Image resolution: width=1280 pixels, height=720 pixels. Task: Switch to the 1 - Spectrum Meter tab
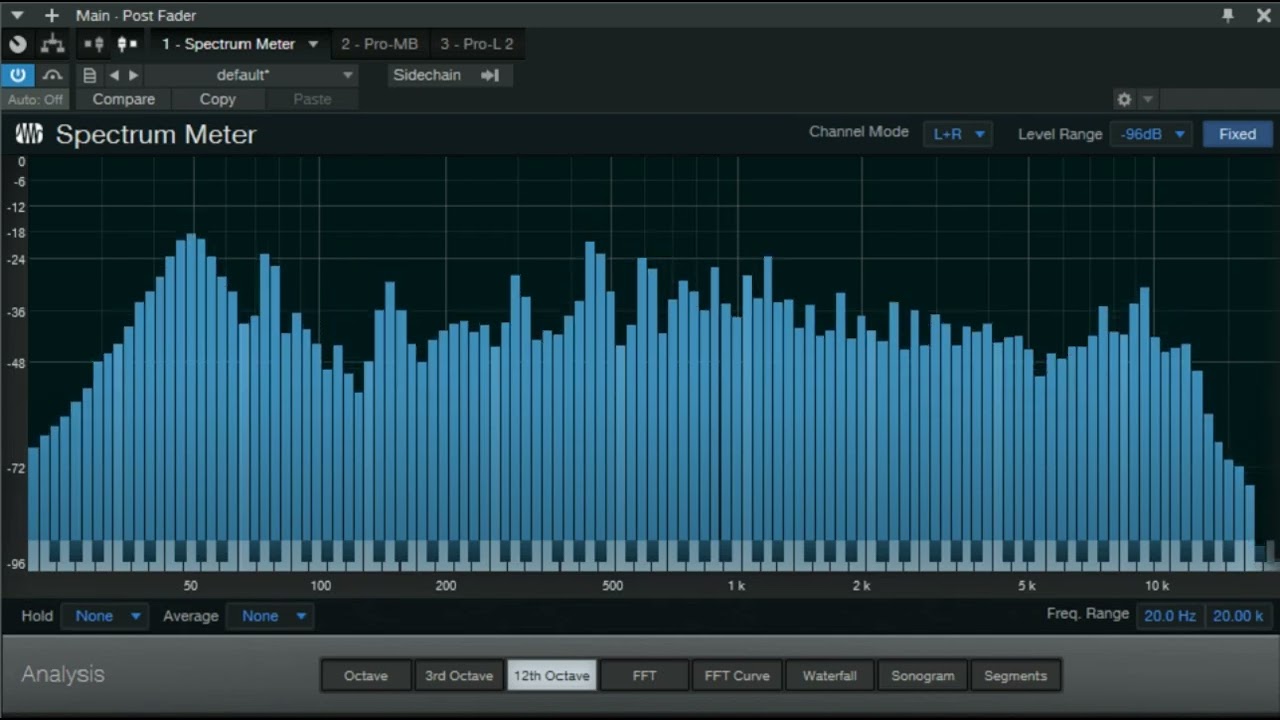(228, 44)
